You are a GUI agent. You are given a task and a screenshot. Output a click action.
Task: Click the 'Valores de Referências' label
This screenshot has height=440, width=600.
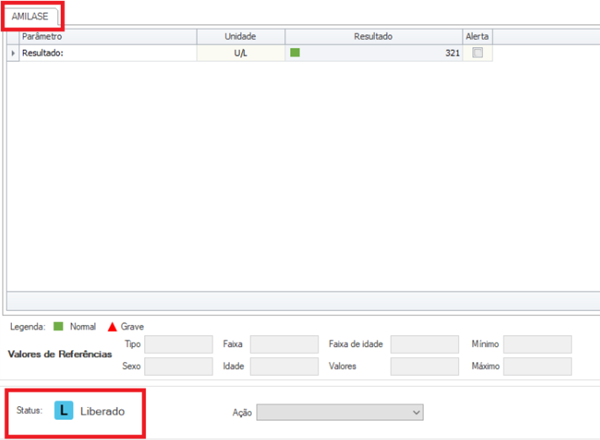point(60,354)
